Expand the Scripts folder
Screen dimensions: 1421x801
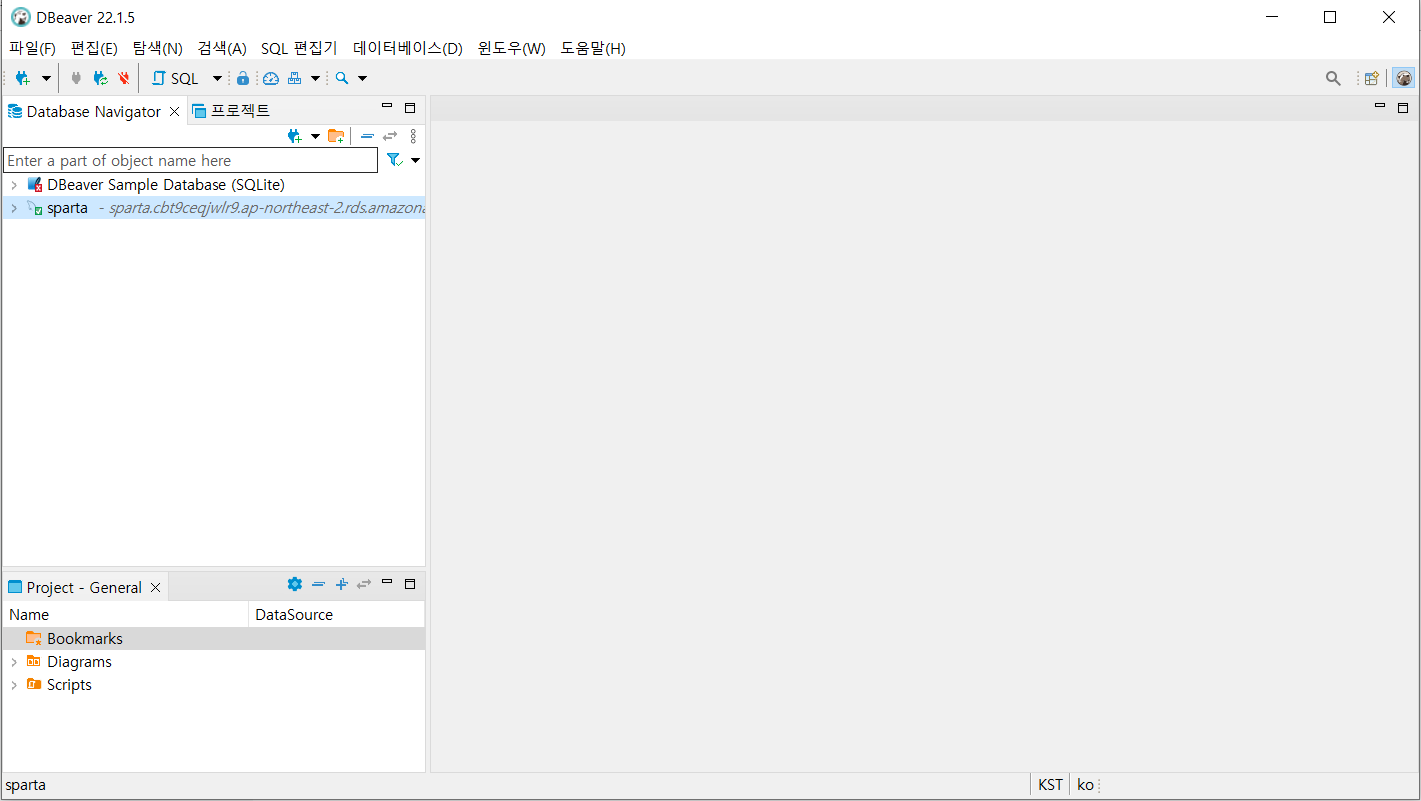[14, 685]
